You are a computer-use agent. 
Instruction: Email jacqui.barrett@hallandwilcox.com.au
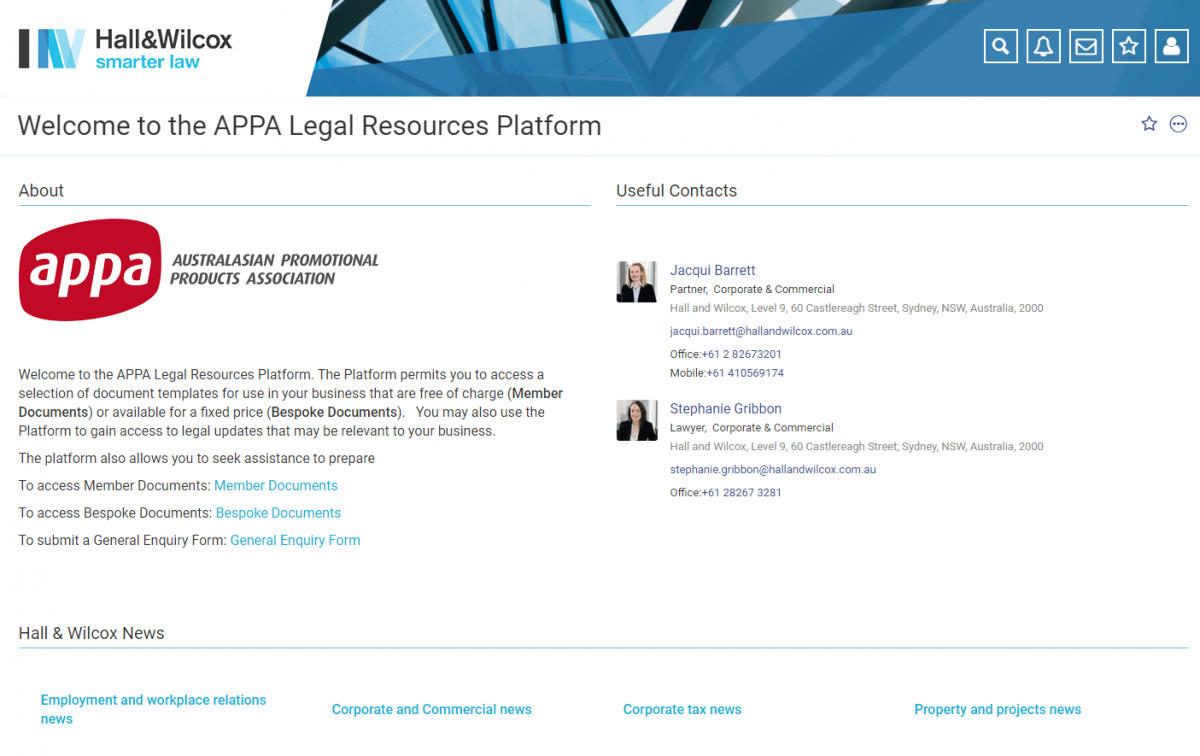tap(761, 331)
